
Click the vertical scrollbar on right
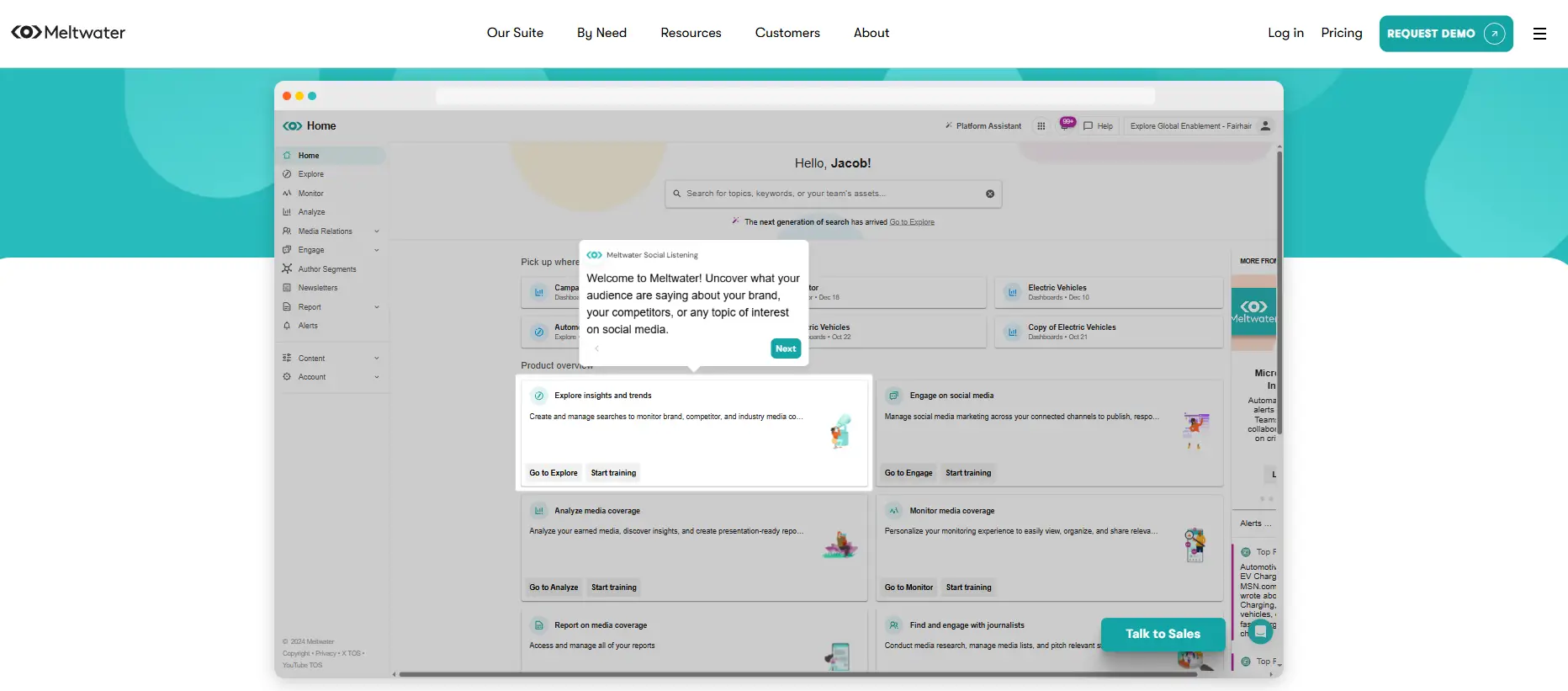tap(1279, 291)
